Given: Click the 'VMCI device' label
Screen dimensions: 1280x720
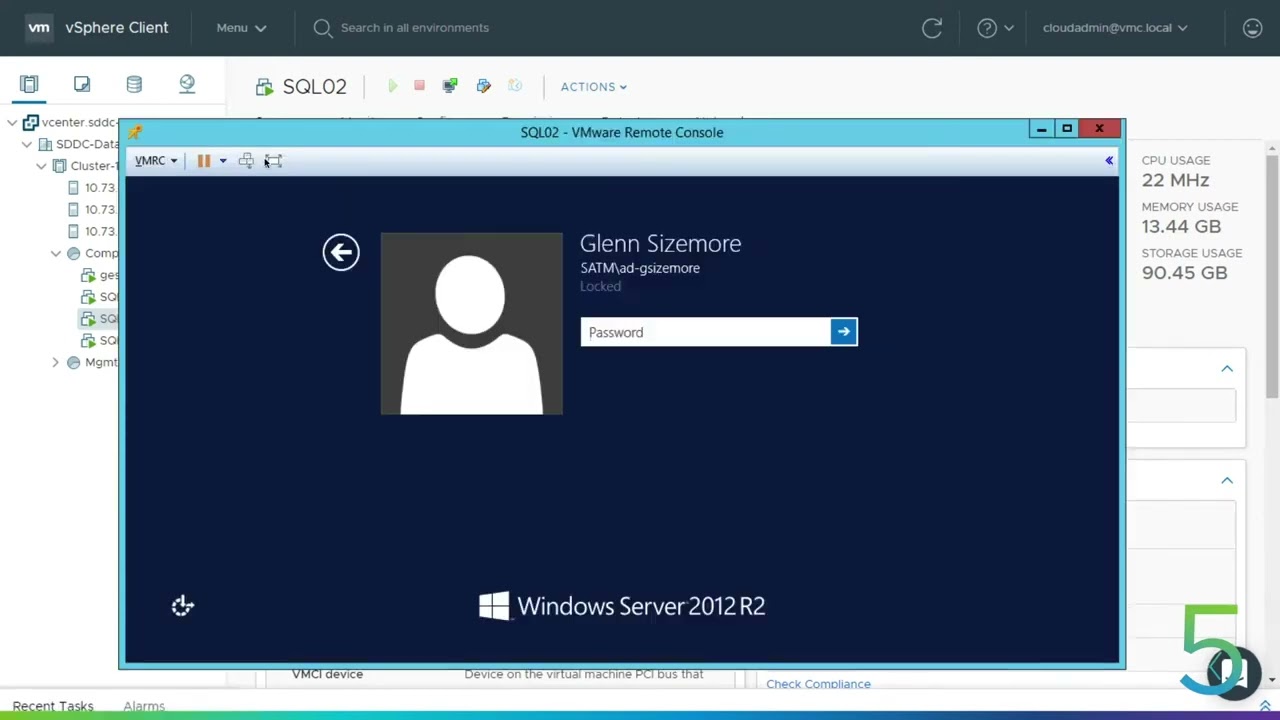Looking at the screenshot, I should 327,674.
